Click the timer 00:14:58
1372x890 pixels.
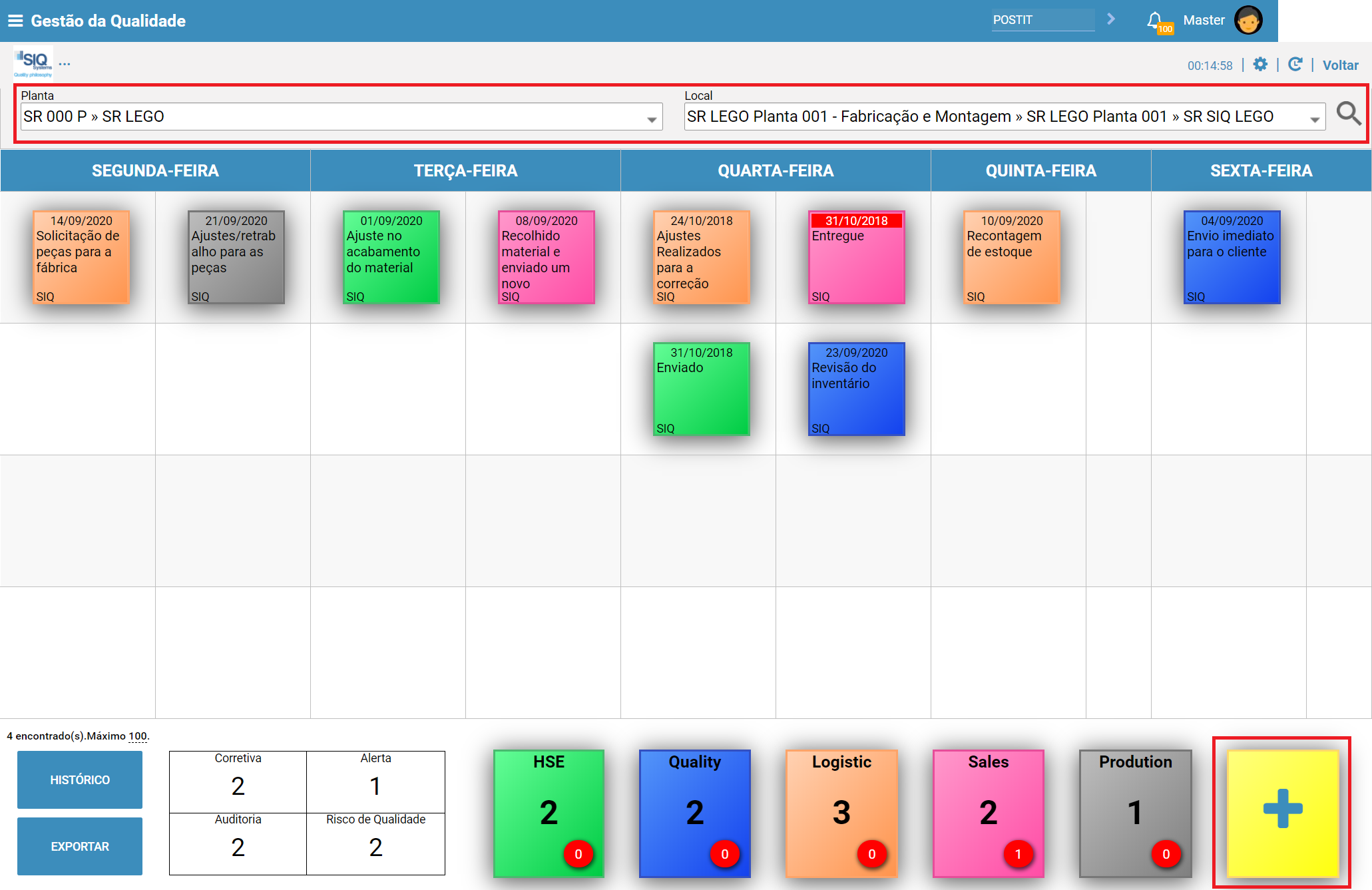1210,66
